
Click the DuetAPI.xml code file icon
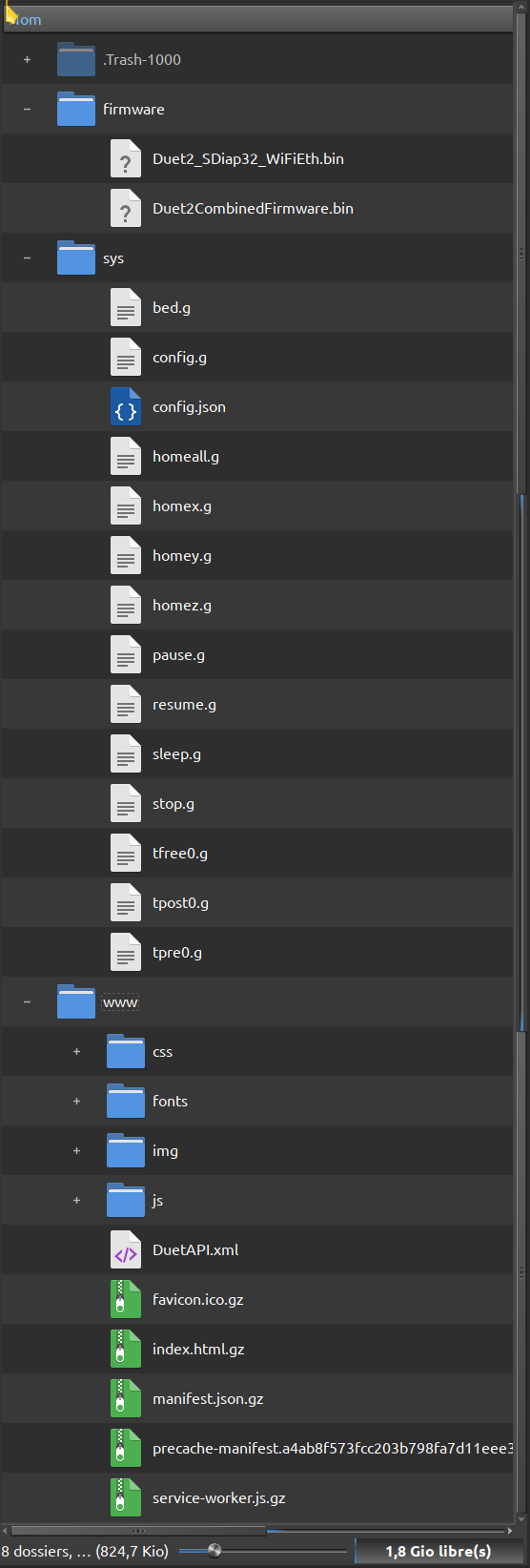tap(126, 1249)
